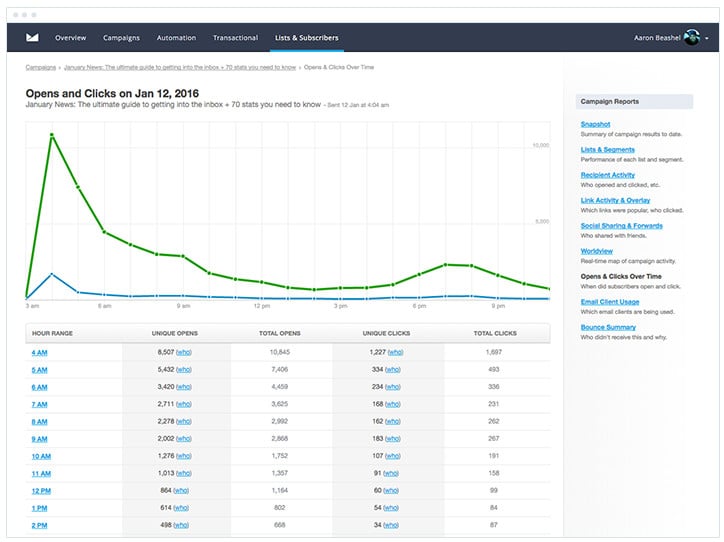Click who link beside 5,432 unique opens
Image resolution: width=724 pixels, height=542 pixels.
coord(184,370)
